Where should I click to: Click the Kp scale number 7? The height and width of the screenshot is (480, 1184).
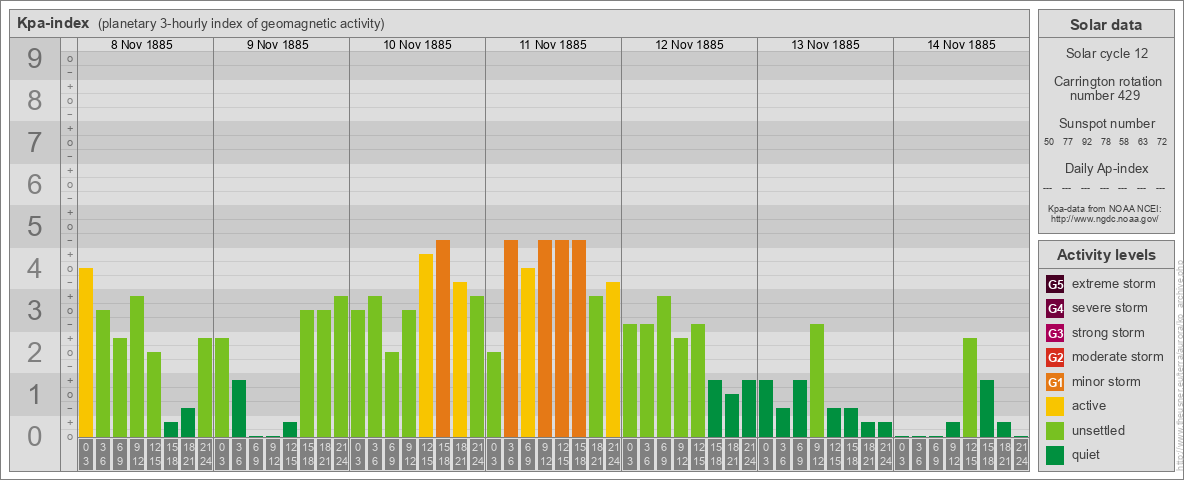coord(34,143)
